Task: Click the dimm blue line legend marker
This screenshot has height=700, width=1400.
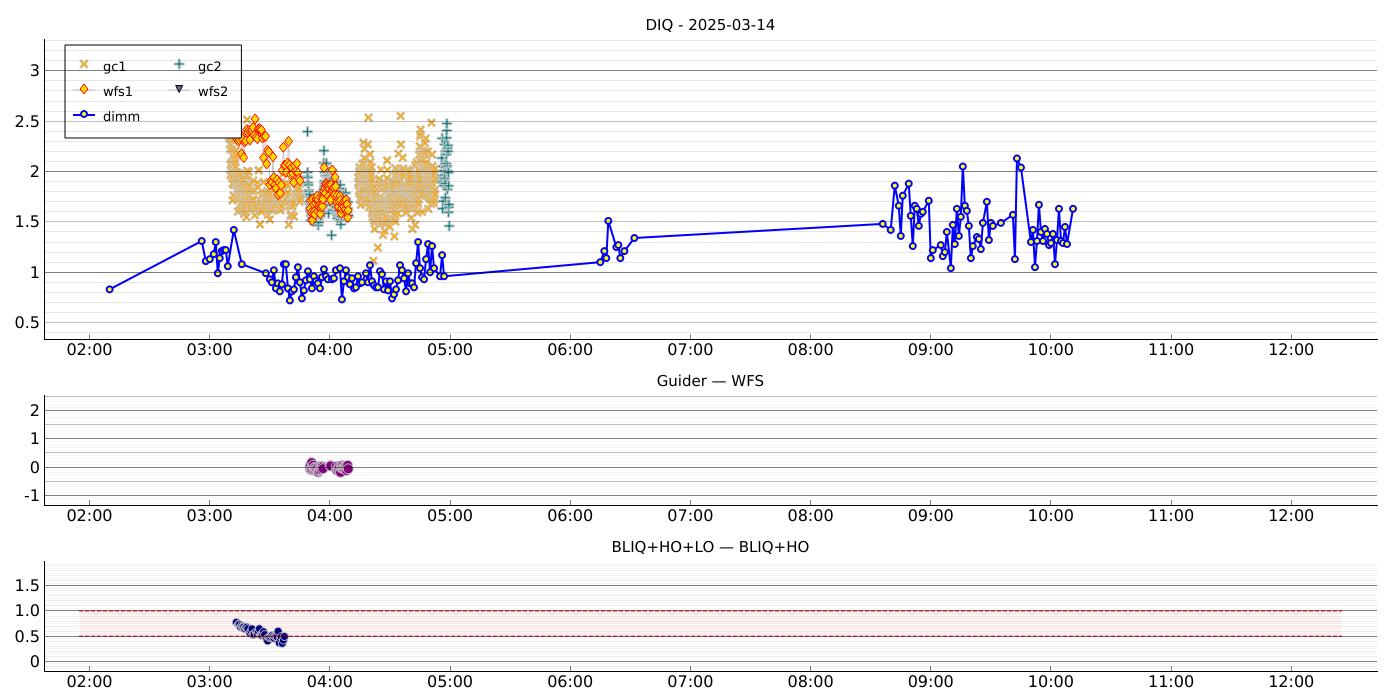Action: click(84, 115)
